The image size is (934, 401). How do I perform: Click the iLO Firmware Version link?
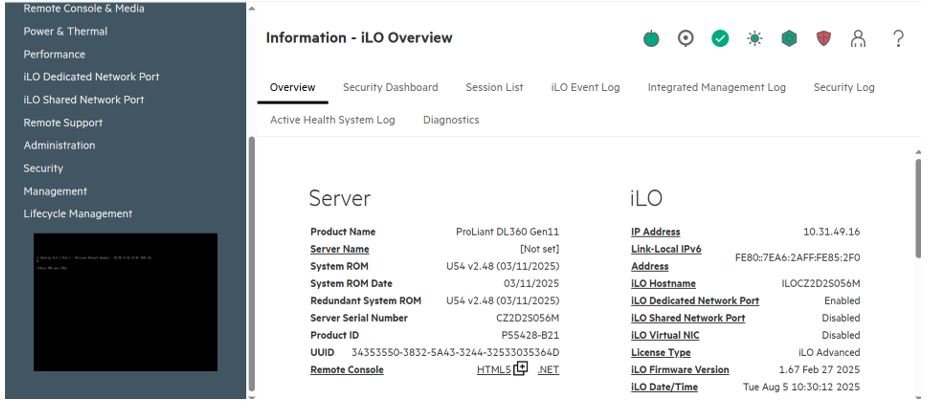point(680,370)
